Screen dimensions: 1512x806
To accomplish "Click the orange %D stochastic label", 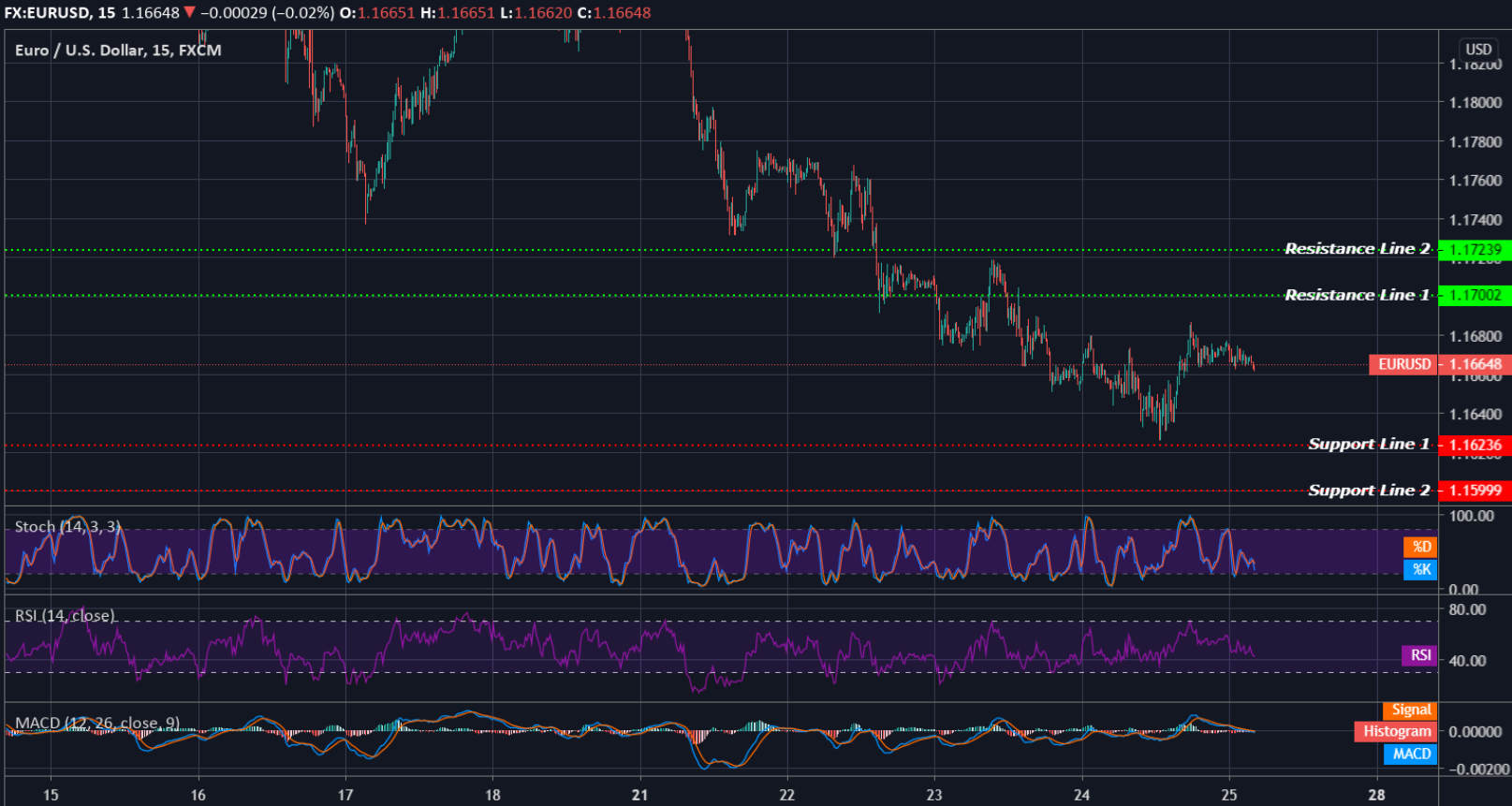I will tap(1420, 547).
